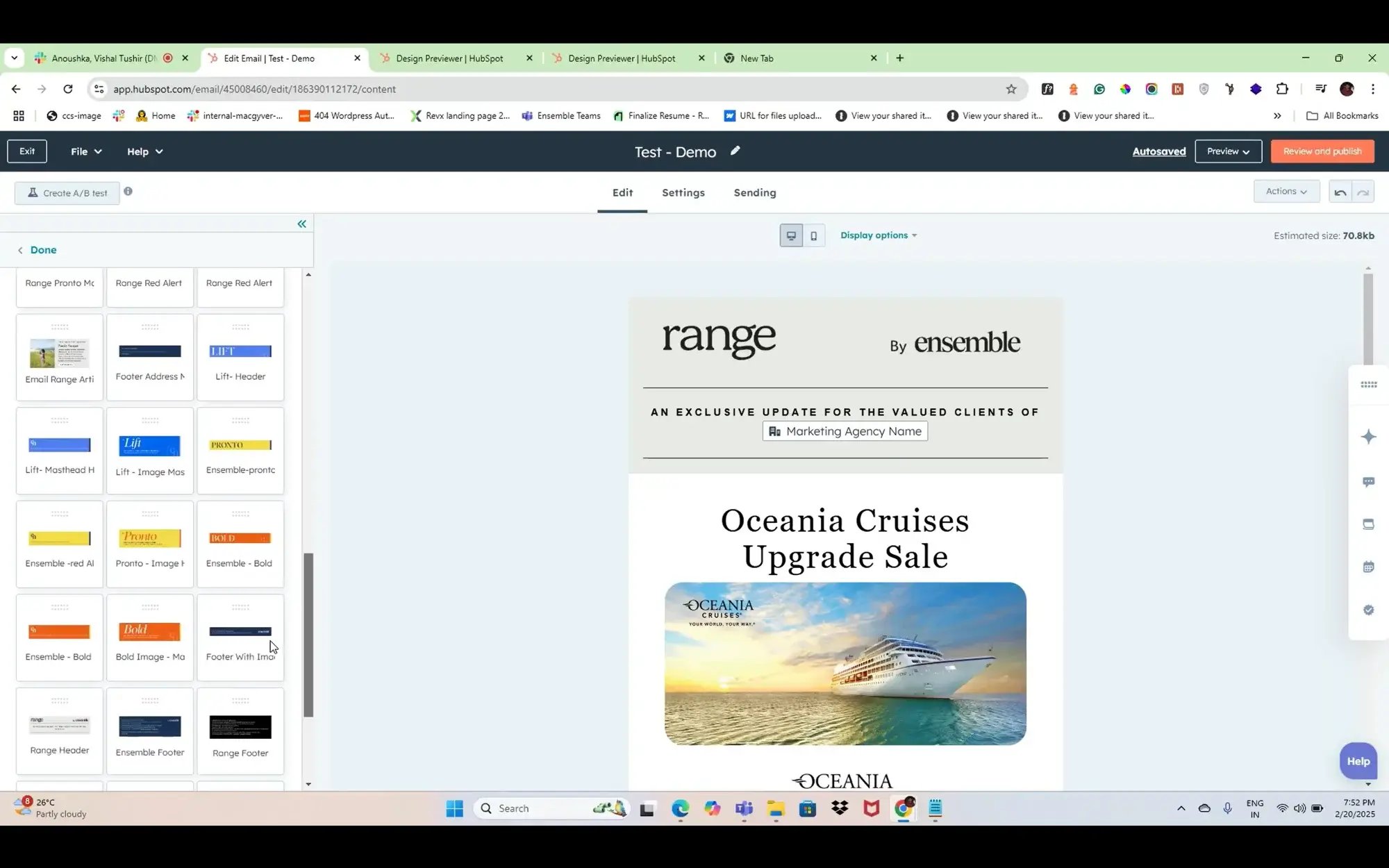This screenshot has height=868, width=1389.
Task: Click the email canvas vertical scrollbar
Action: [x=1368, y=318]
